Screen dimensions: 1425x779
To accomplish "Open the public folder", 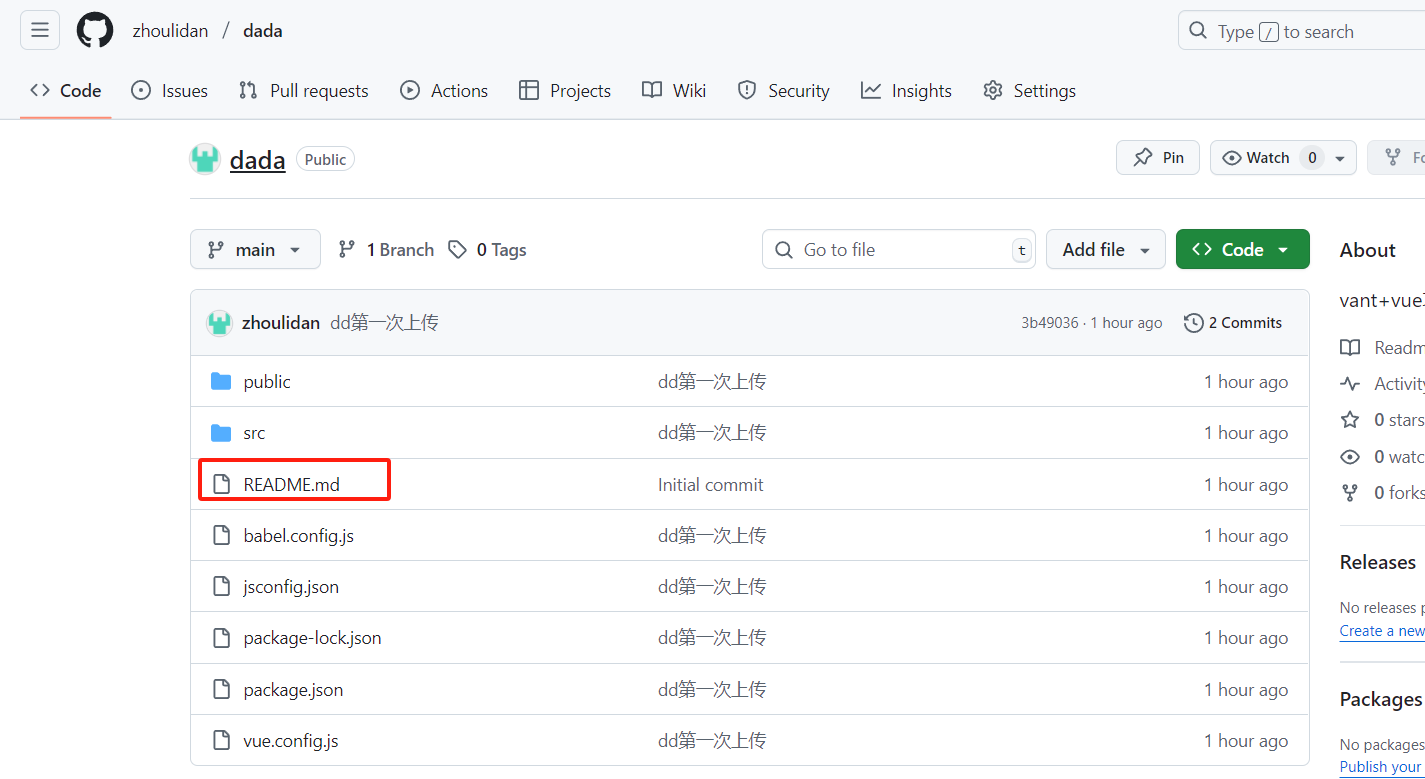I will click(267, 382).
